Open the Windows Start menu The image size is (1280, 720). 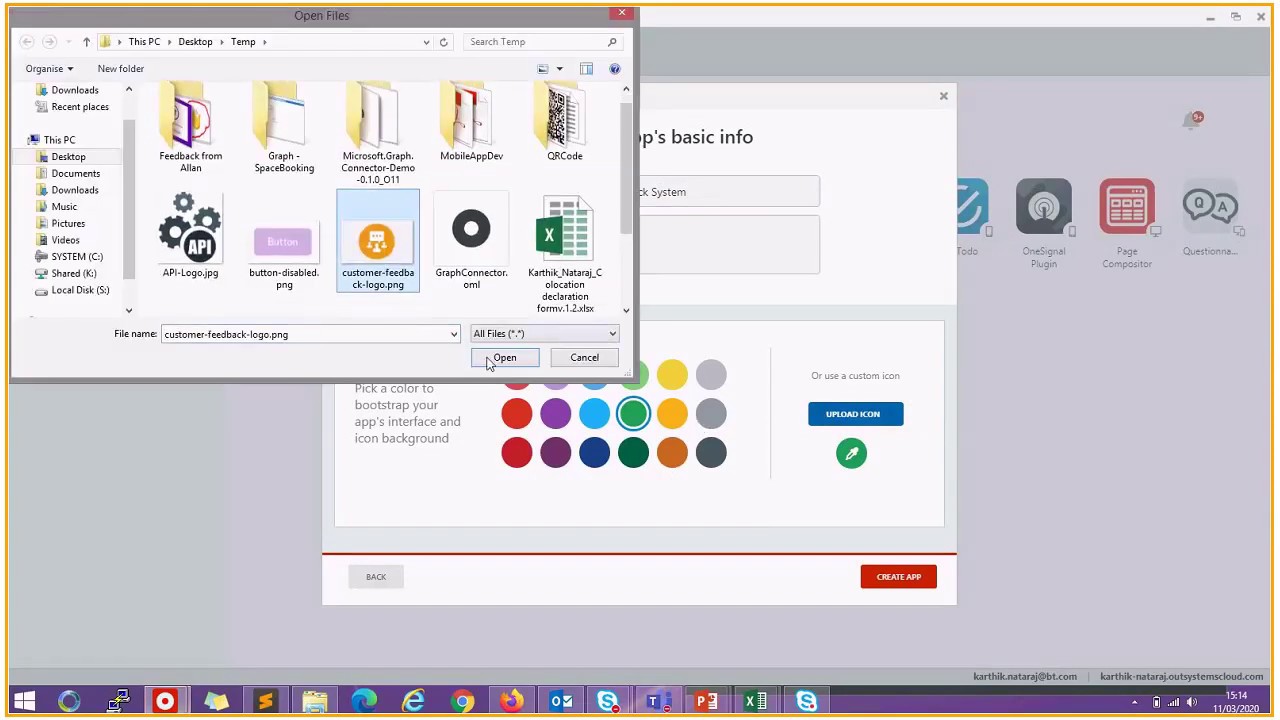[24, 702]
